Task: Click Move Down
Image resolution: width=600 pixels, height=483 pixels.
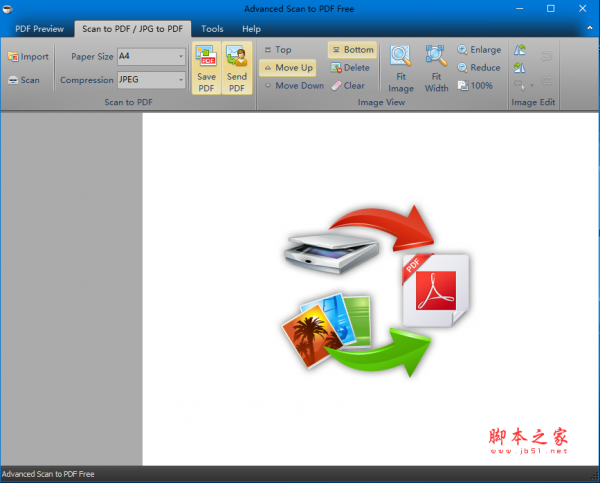Action: 294,86
